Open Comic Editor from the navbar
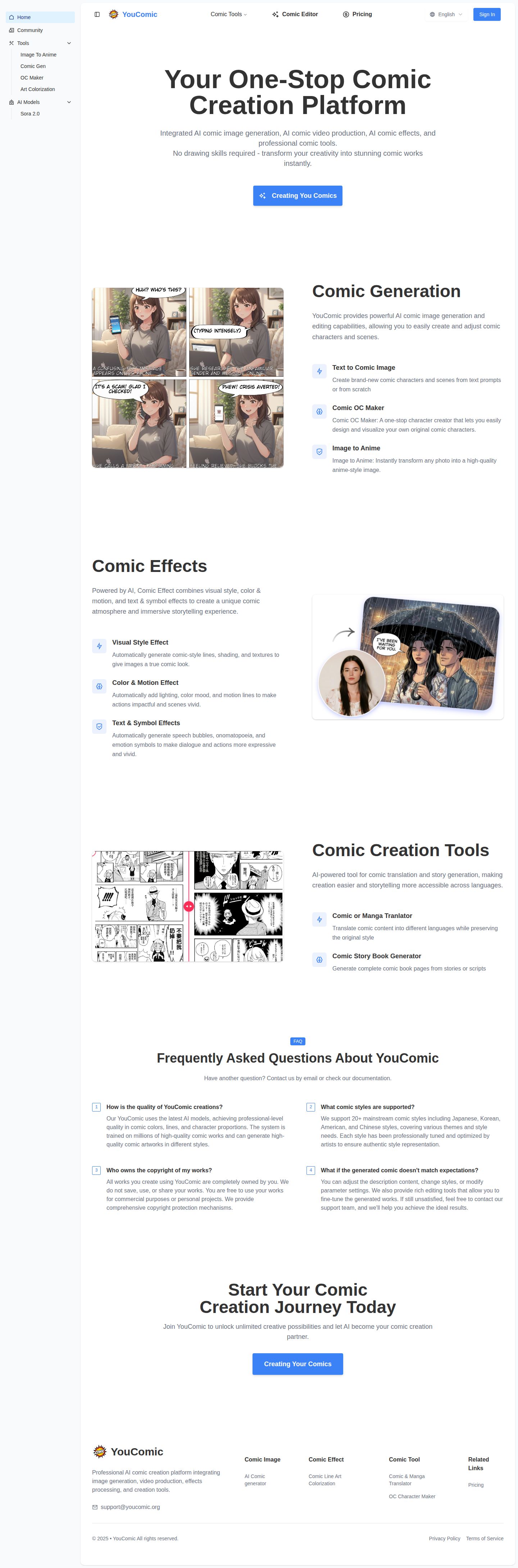The height and width of the screenshot is (1568, 518). coord(295,15)
